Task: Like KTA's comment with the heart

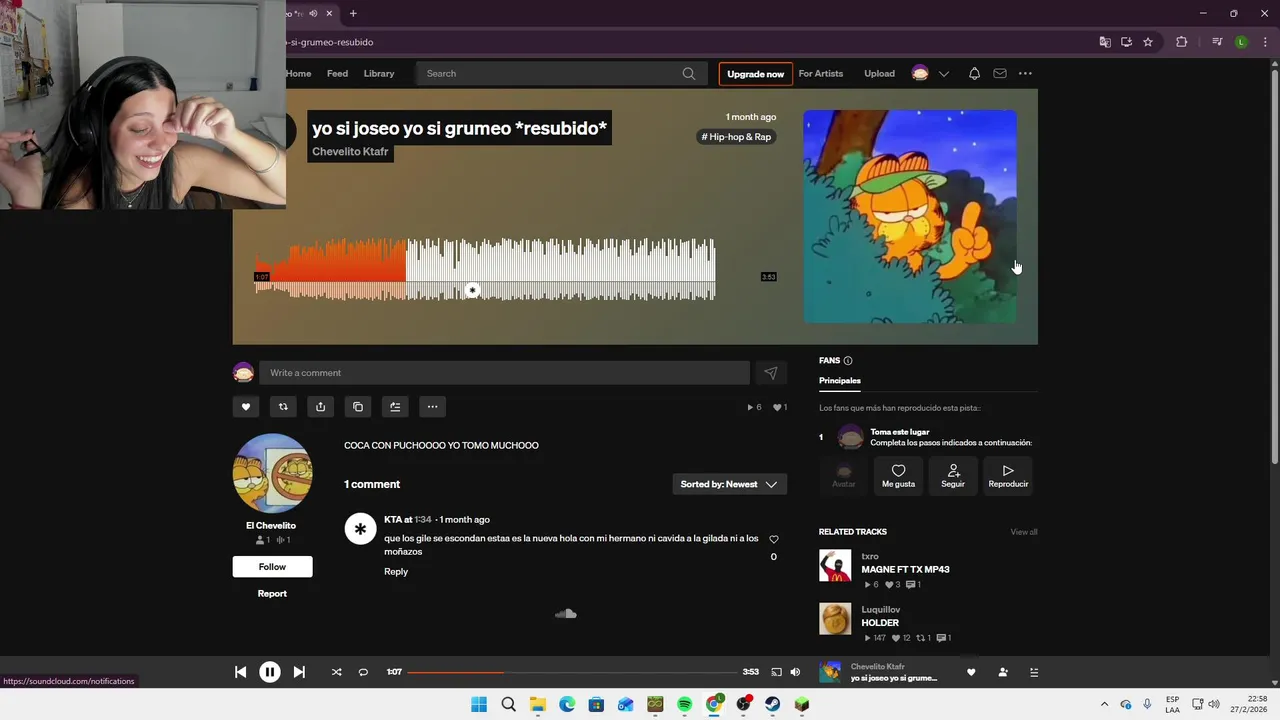Action: pyautogui.click(x=773, y=540)
